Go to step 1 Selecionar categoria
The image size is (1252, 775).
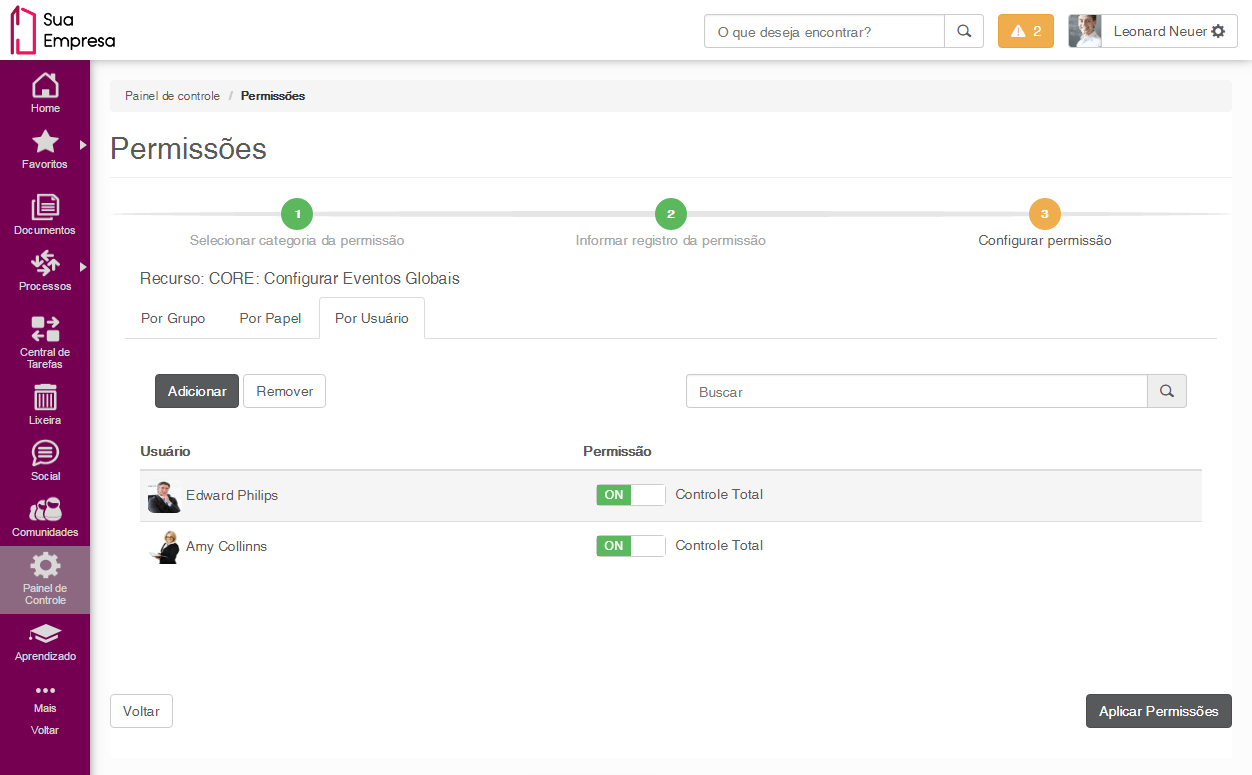(x=297, y=214)
